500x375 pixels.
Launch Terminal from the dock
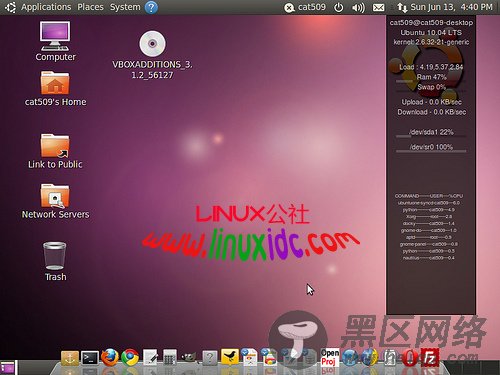(90, 359)
